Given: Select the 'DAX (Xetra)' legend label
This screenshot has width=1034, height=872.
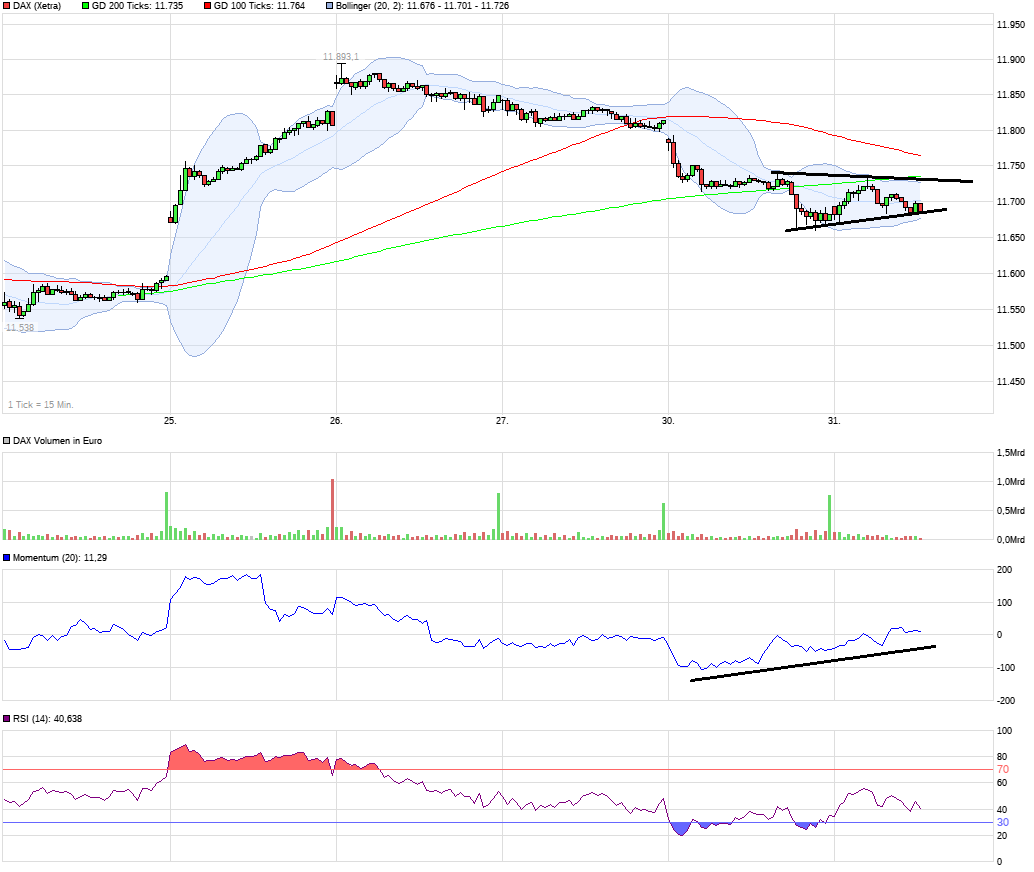Looking at the screenshot, I should [37, 6].
